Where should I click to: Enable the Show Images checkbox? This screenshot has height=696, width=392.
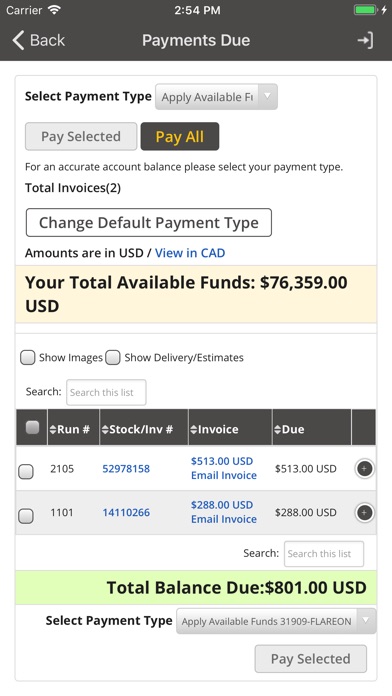pyautogui.click(x=28, y=357)
